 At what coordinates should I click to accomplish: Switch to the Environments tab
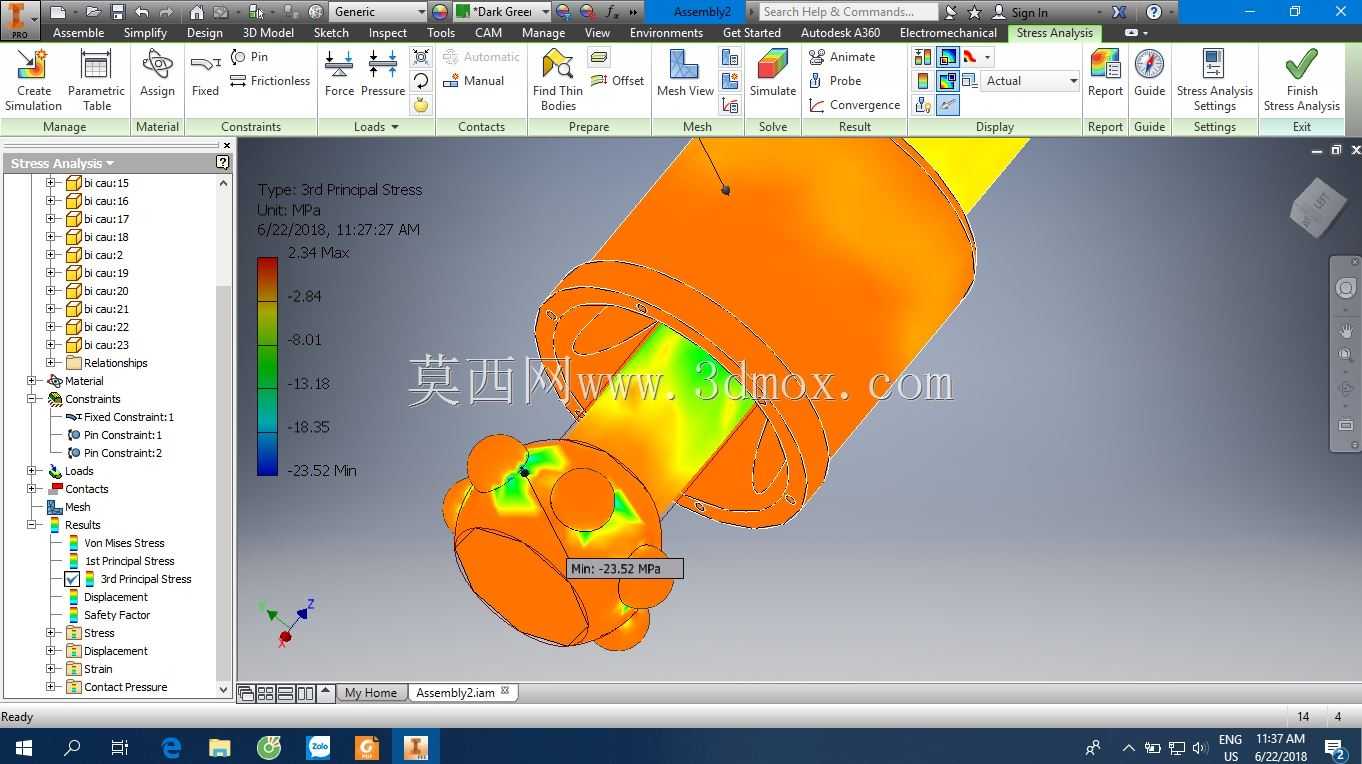[x=667, y=33]
